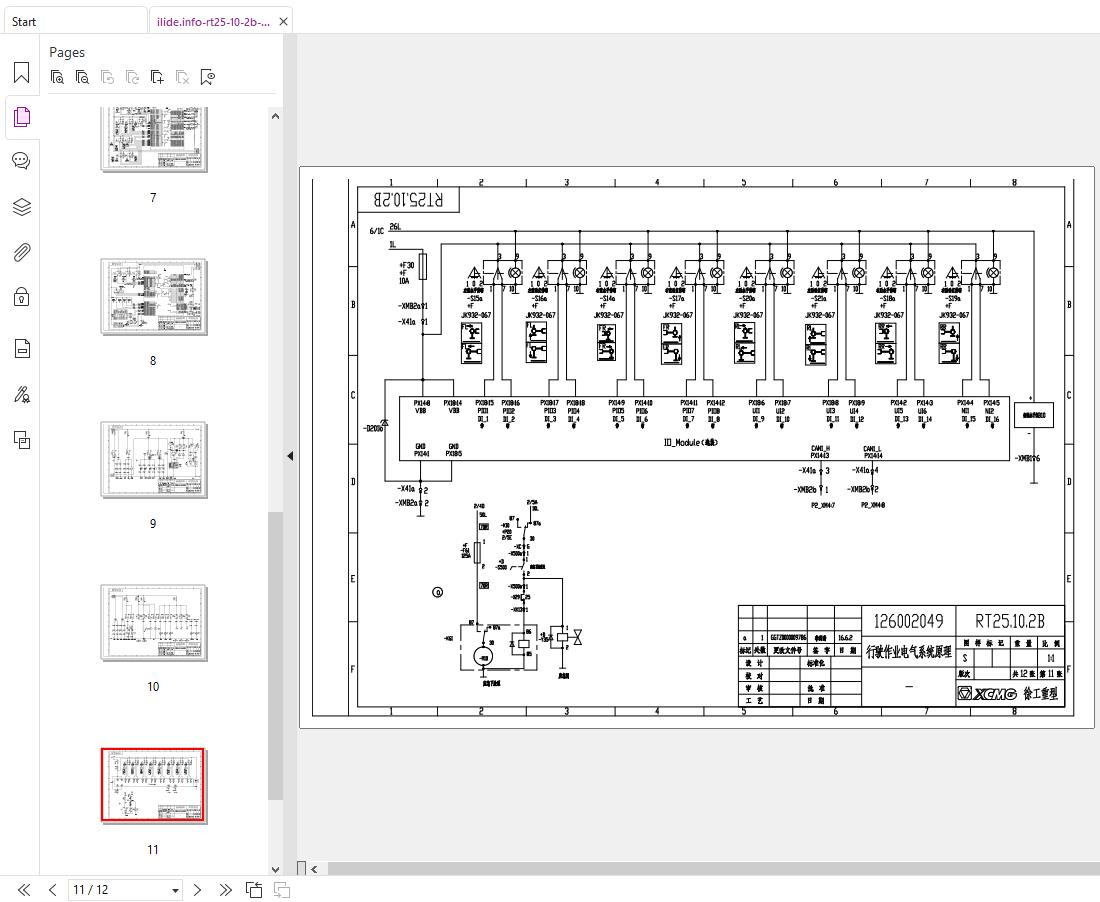Open the Attachments panel

pyautogui.click(x=21, y=252)
